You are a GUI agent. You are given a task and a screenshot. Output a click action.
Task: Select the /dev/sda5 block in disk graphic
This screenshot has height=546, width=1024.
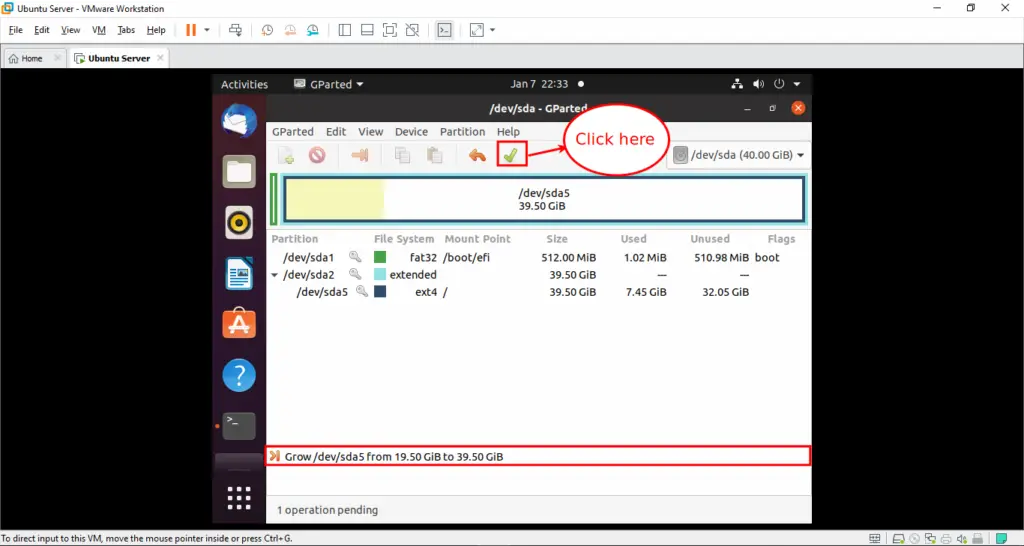(544, 199)
